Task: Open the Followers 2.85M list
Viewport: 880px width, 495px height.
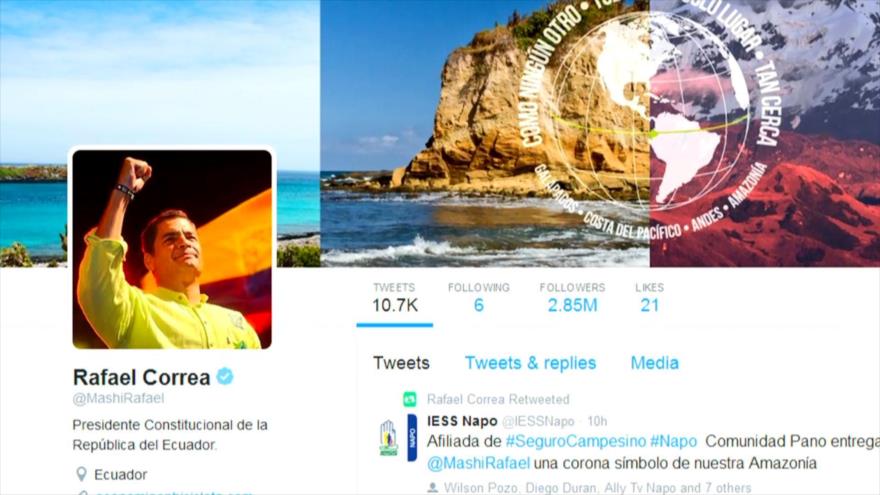Action: 572,298
